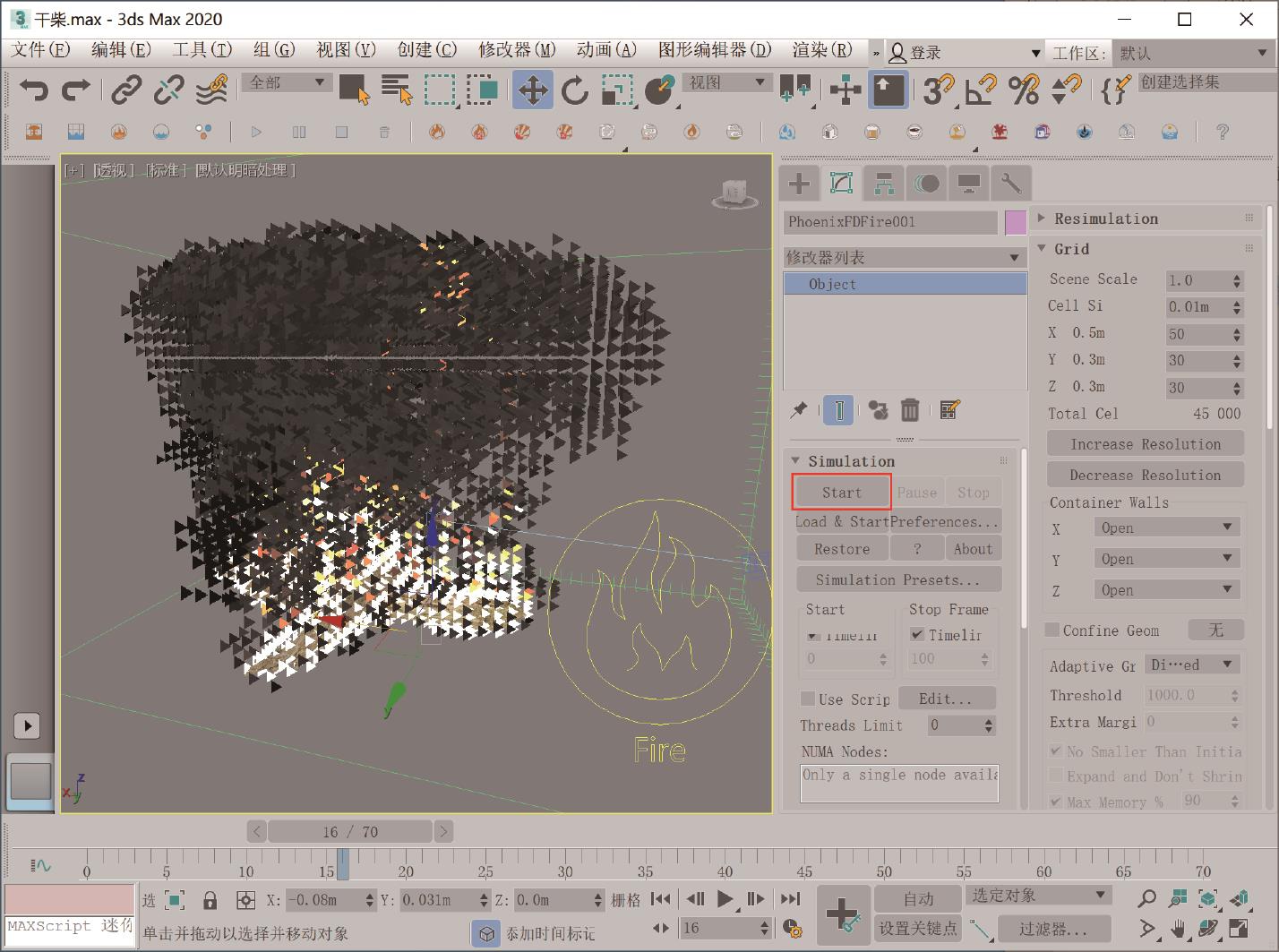Open the Utilities wrench panel
This screenshot has height=952, width=1279.
pyautogui.click(x=1011, y=184)
